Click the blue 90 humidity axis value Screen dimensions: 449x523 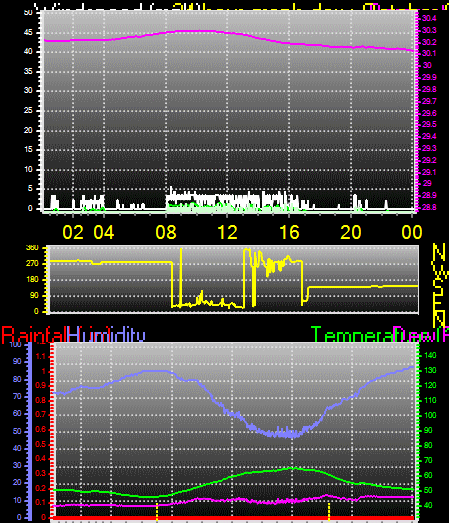(17, 362)
